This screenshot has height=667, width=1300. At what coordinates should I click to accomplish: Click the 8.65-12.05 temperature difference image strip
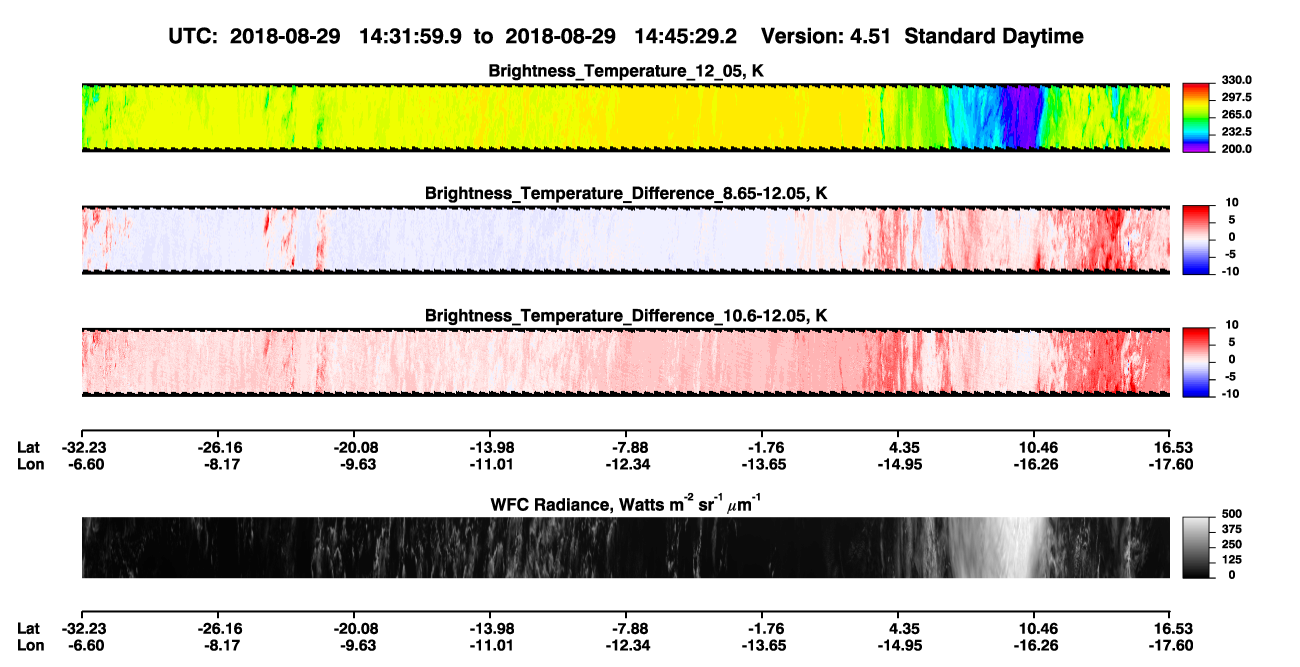tap(625, 240)
